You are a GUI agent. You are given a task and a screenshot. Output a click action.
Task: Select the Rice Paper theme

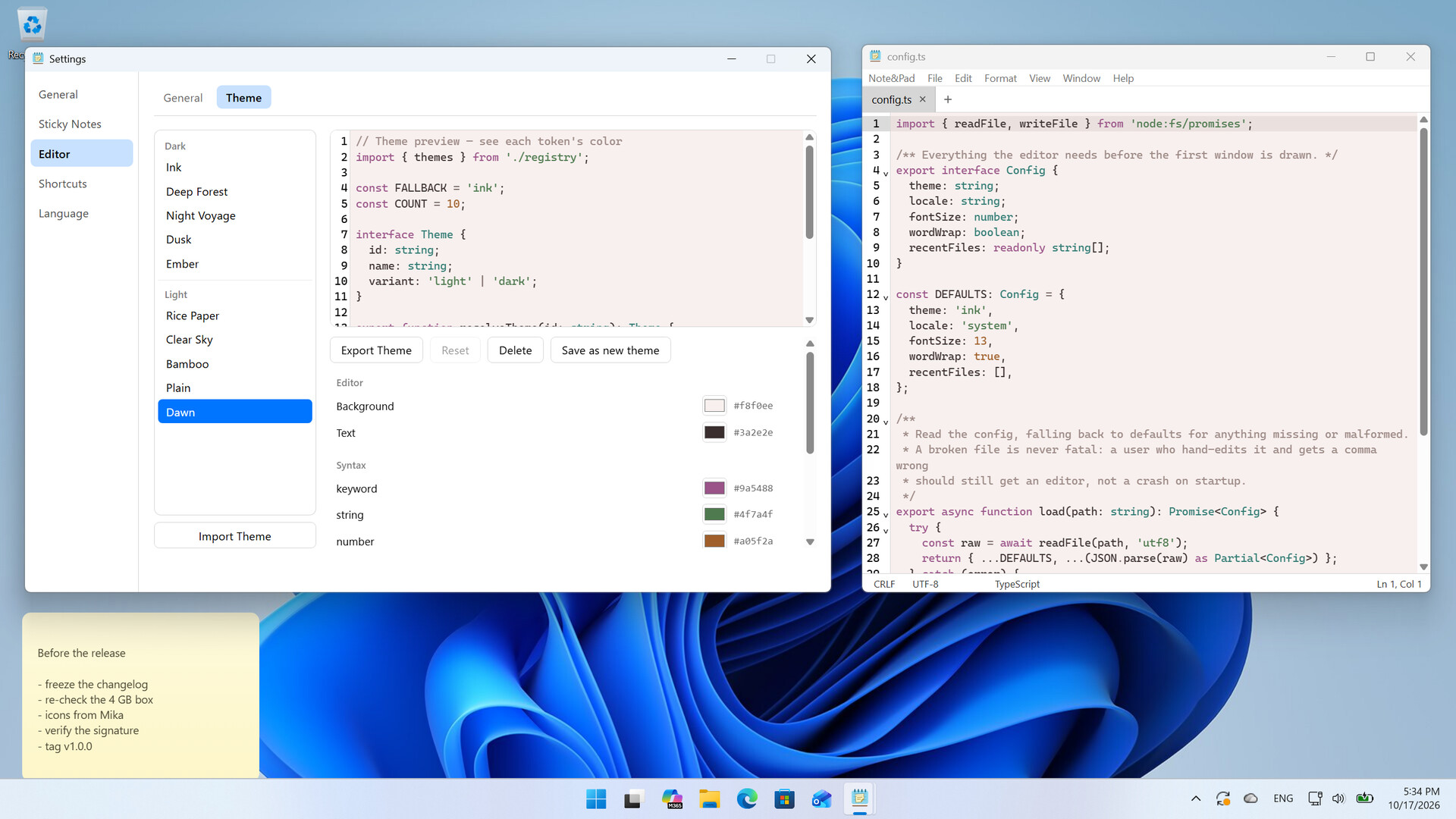pos(235,316)
